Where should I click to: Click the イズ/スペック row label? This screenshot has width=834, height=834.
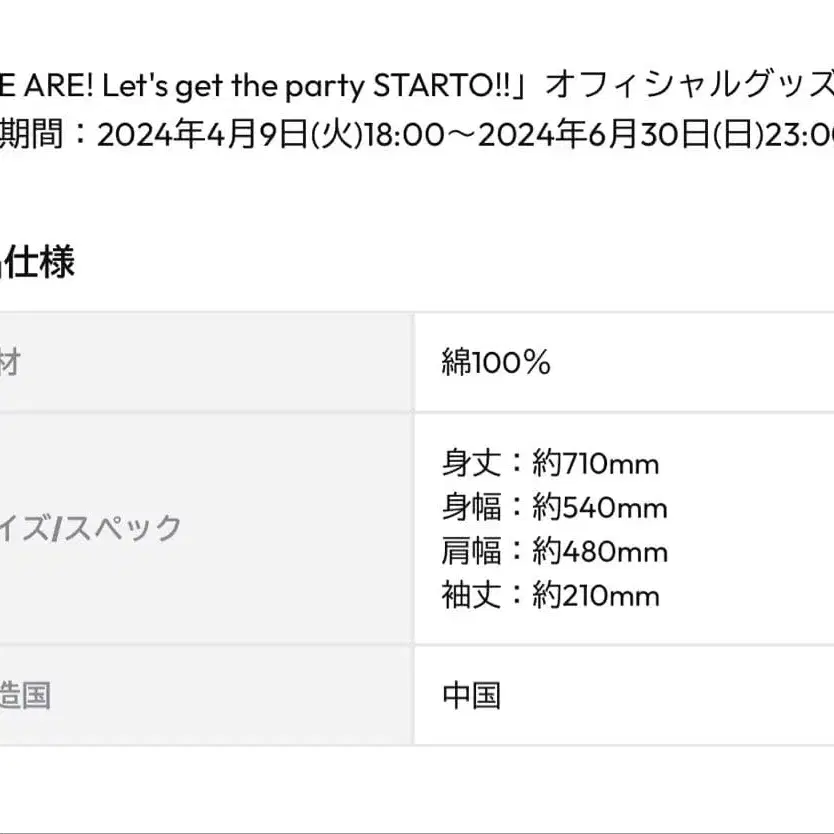pos(92,527)
